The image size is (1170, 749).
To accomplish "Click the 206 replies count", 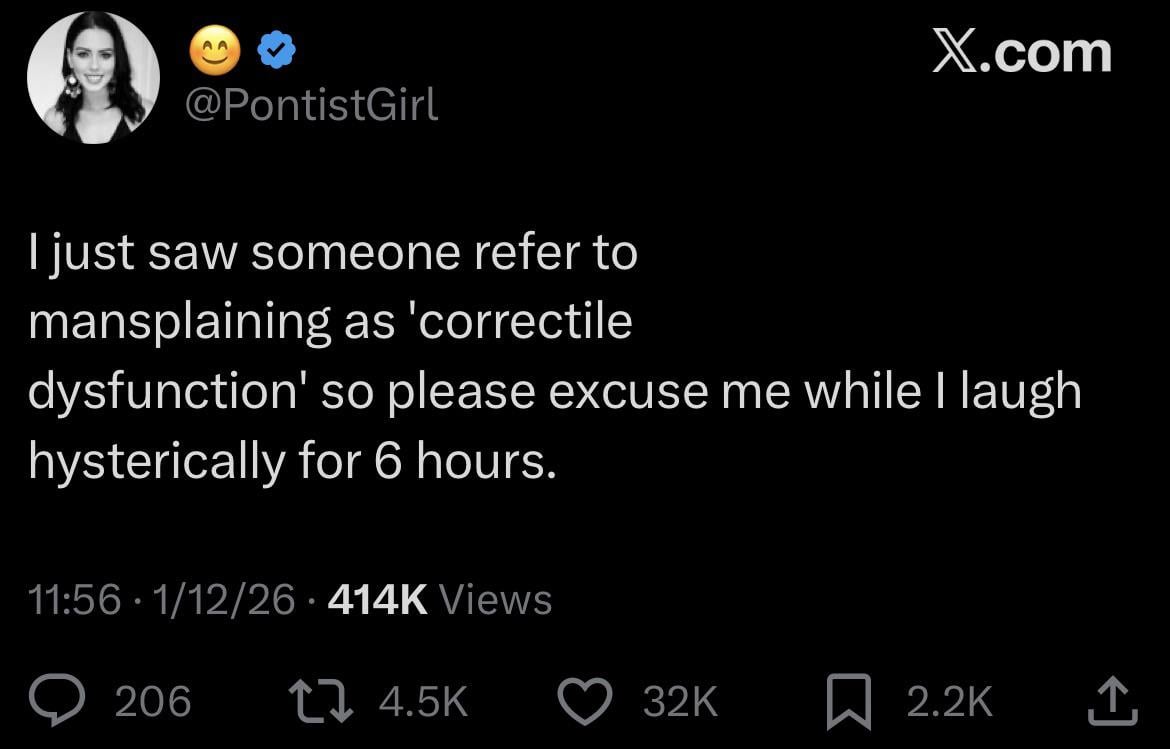I will coord(152,701).
